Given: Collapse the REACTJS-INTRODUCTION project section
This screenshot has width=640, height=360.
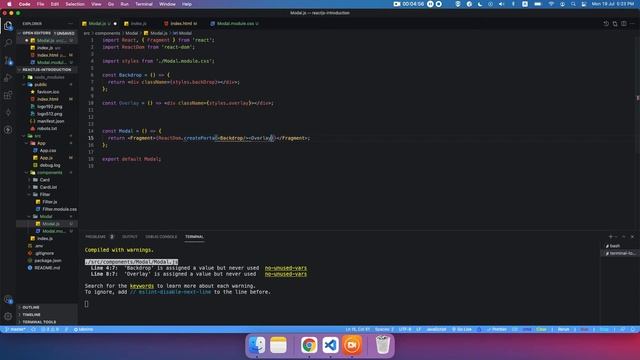Looking at the screenshot, I should tap(47, 70).
